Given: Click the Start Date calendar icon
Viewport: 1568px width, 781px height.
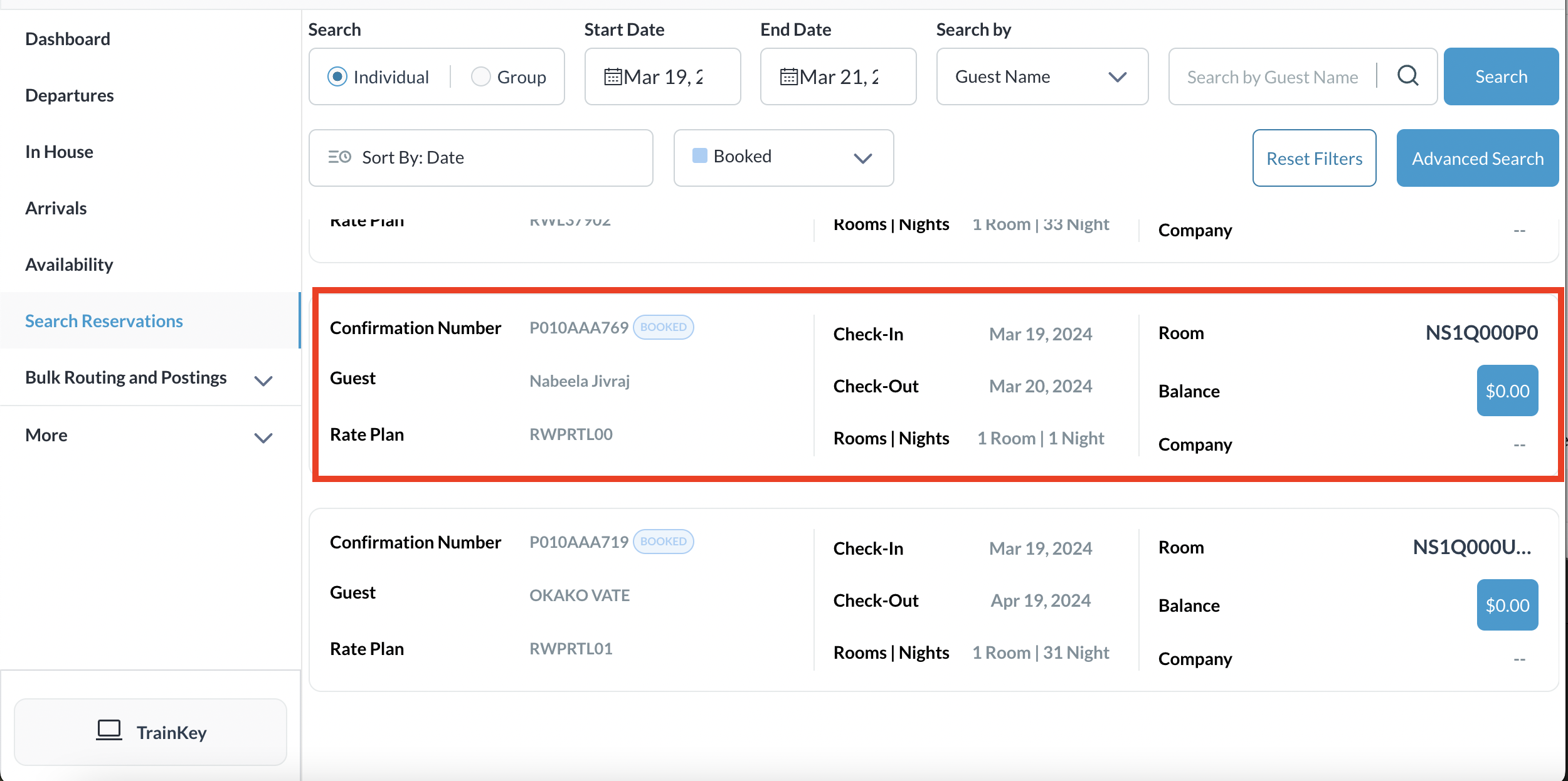Looking at the screenshot, I should point(612,77).
